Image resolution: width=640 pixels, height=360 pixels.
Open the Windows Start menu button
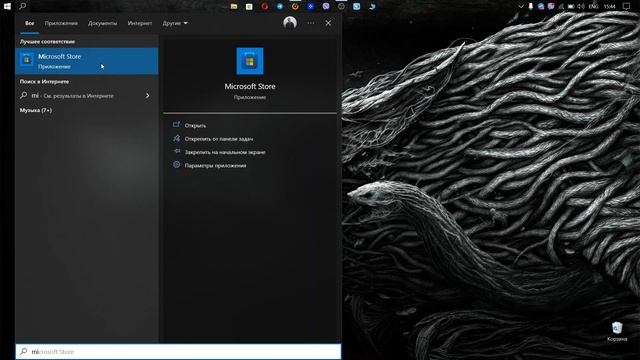[x=7, y=6]
